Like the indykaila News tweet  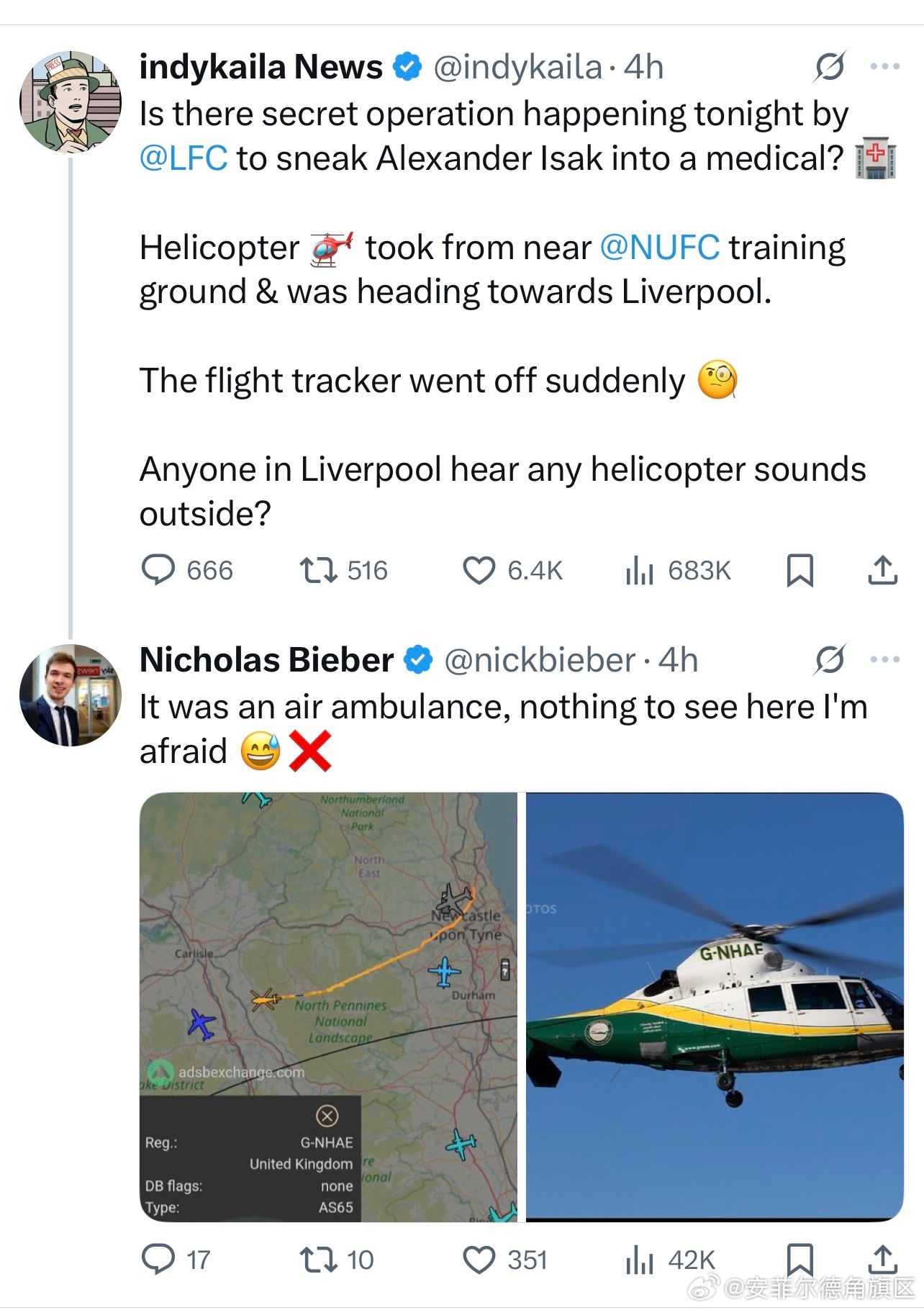[512, 571]
